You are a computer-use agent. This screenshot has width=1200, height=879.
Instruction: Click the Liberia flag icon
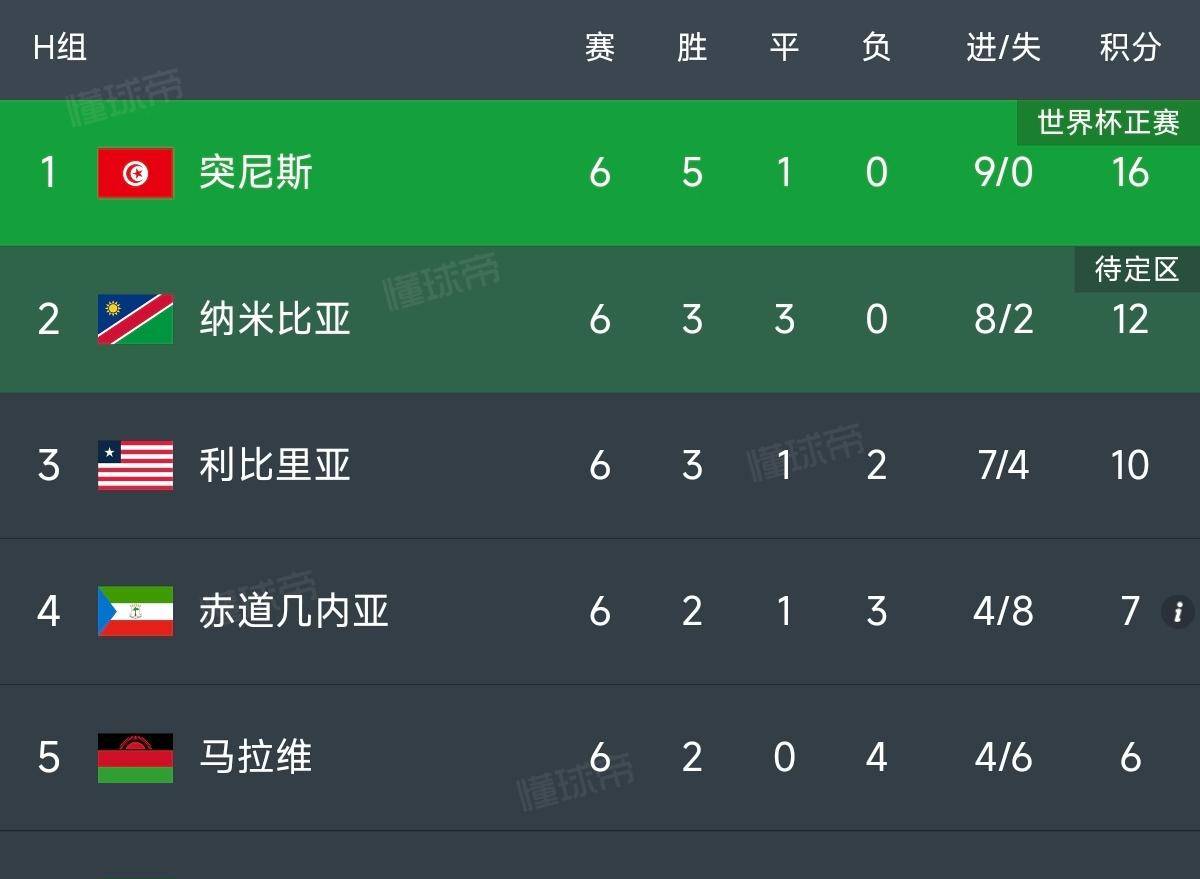coord(135,466)
